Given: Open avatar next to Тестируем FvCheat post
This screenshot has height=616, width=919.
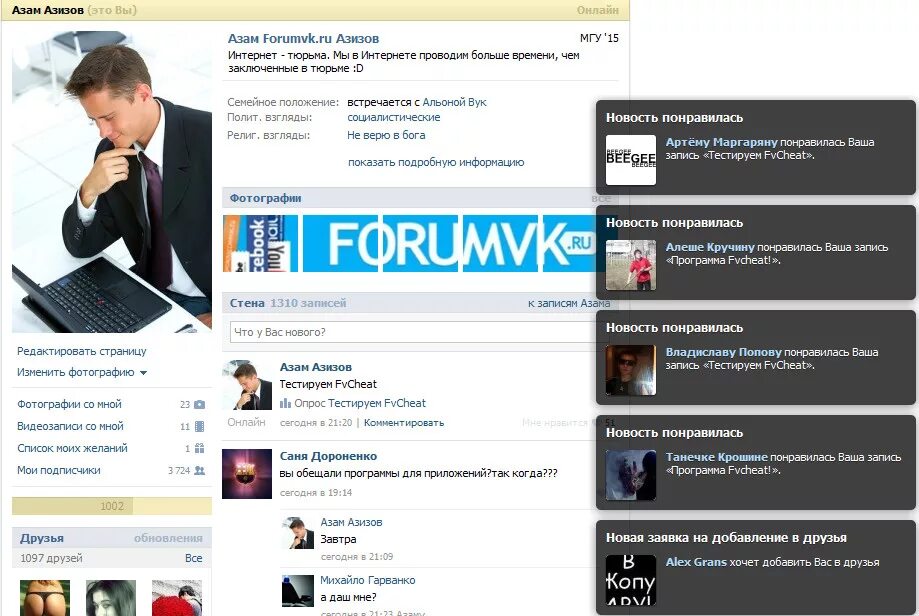Looking at the screenshot, I should tap(247, 384).
